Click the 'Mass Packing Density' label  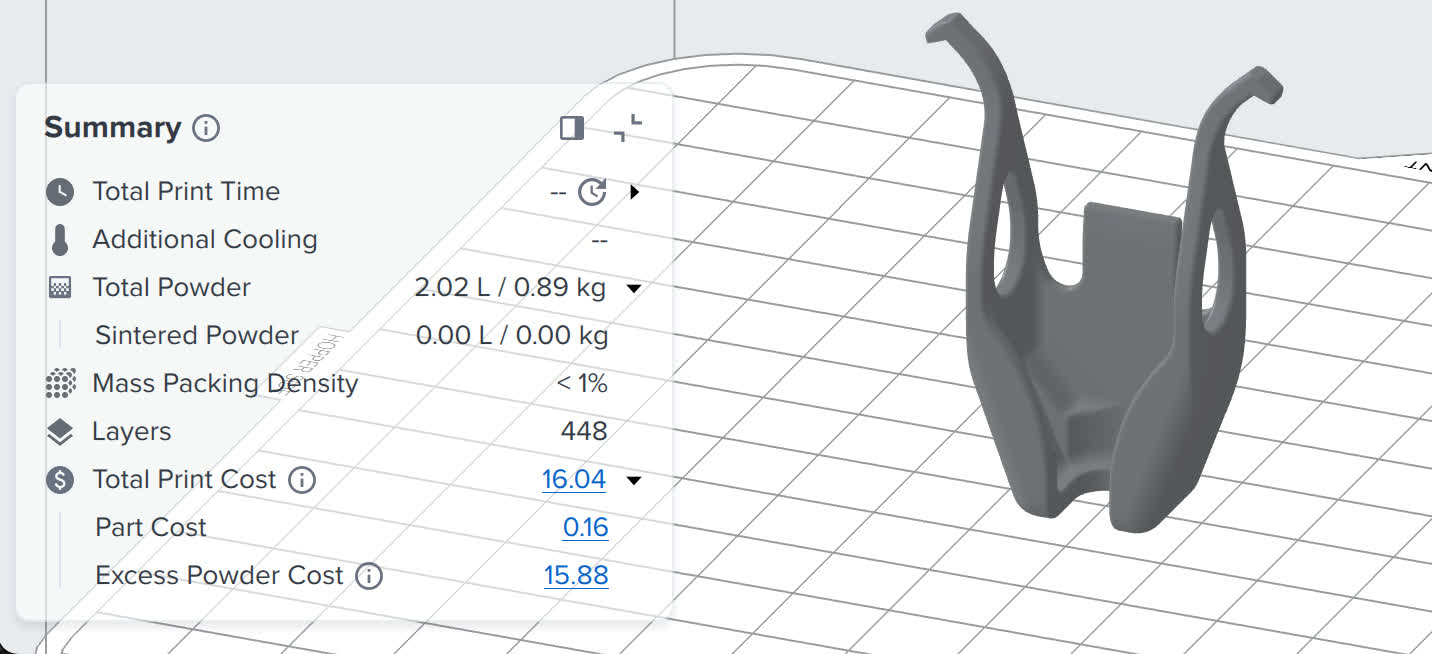pos(225,384)
